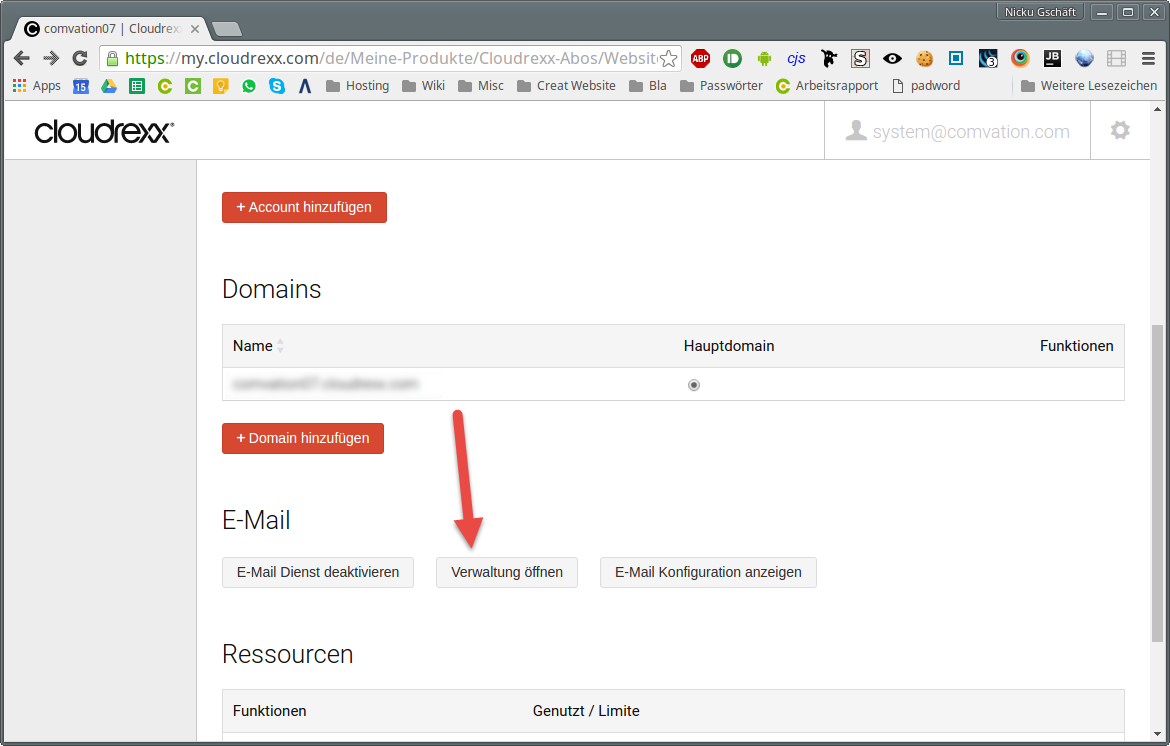This screenshot has width=1170, height=746.
Task: Click the Verwaltung öffnen button
Action: pos(506,572)
